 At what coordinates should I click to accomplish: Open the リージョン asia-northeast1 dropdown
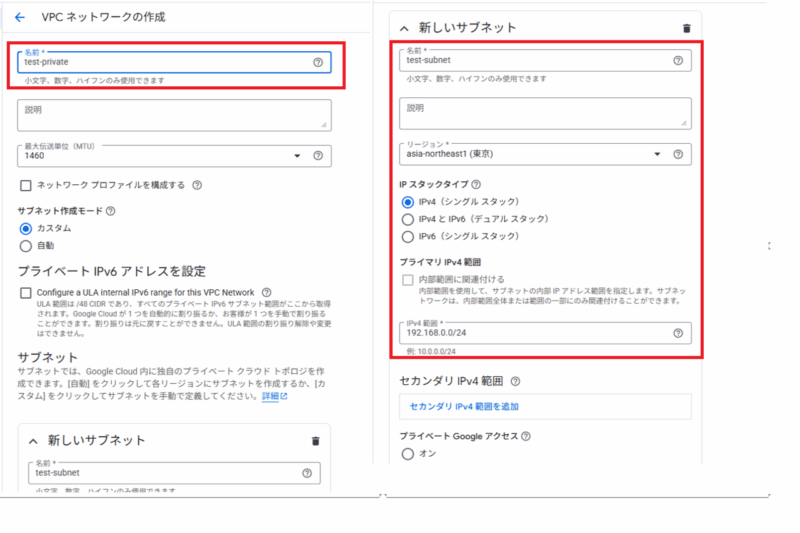coord(657,154)
